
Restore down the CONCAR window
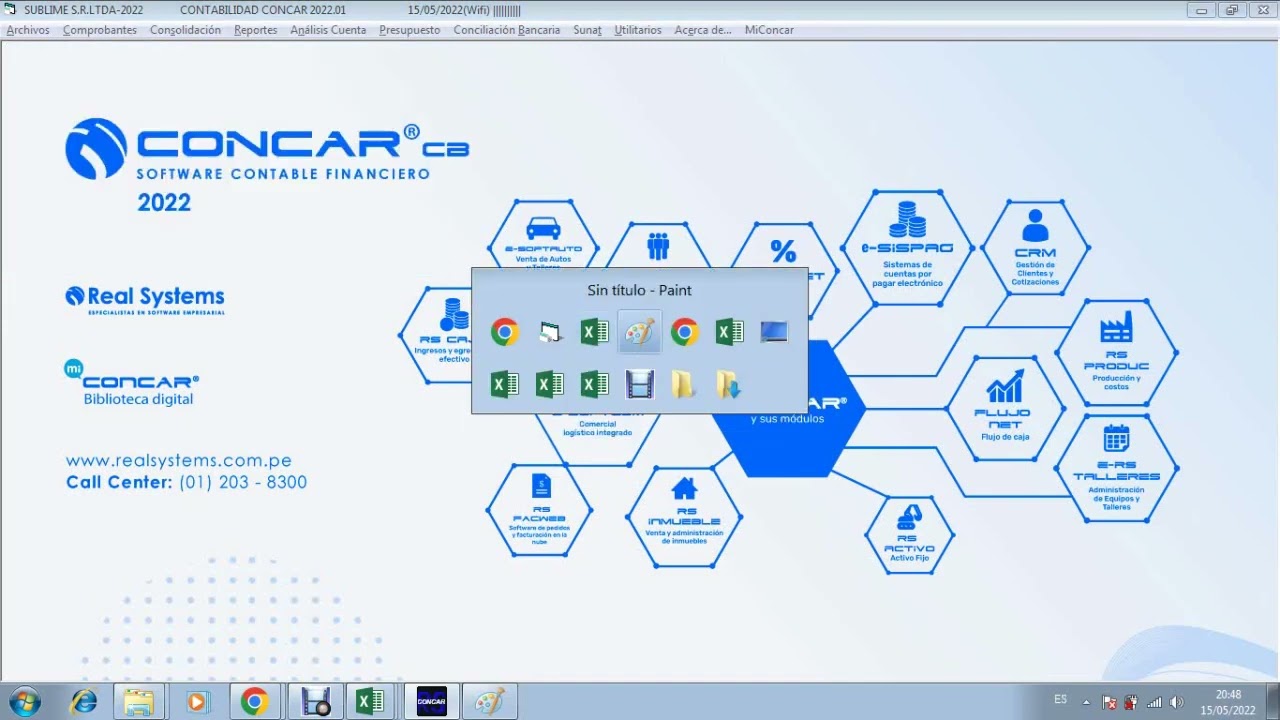pyautogui.click(x=1232, y=10)
